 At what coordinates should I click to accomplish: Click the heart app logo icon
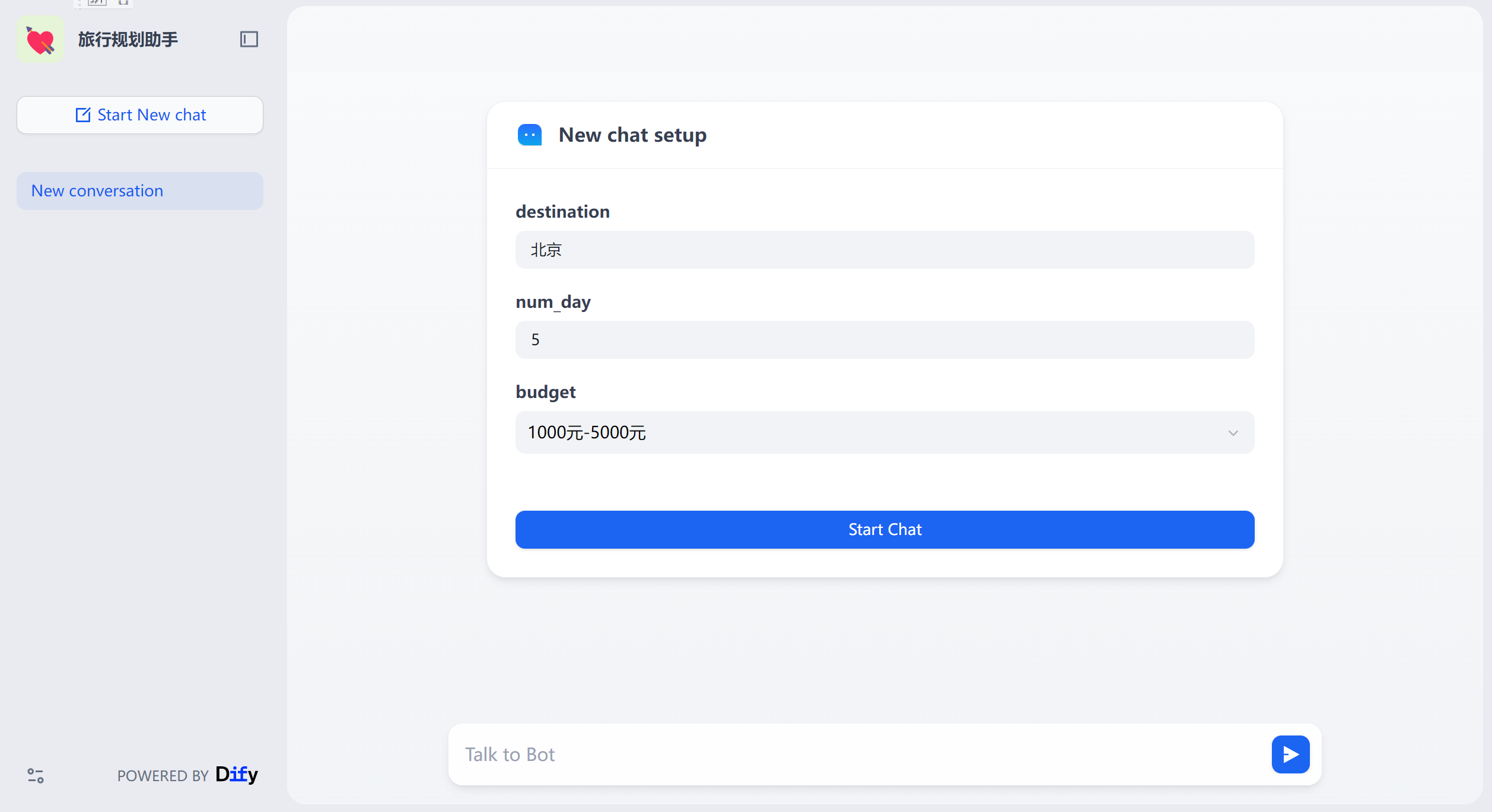point(40,40)
